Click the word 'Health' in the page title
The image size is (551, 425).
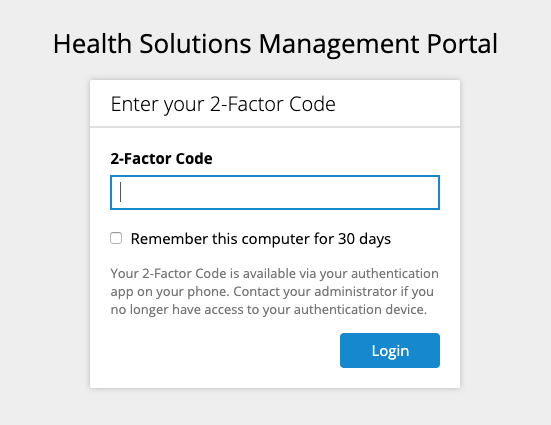click(x=92, y=44)
